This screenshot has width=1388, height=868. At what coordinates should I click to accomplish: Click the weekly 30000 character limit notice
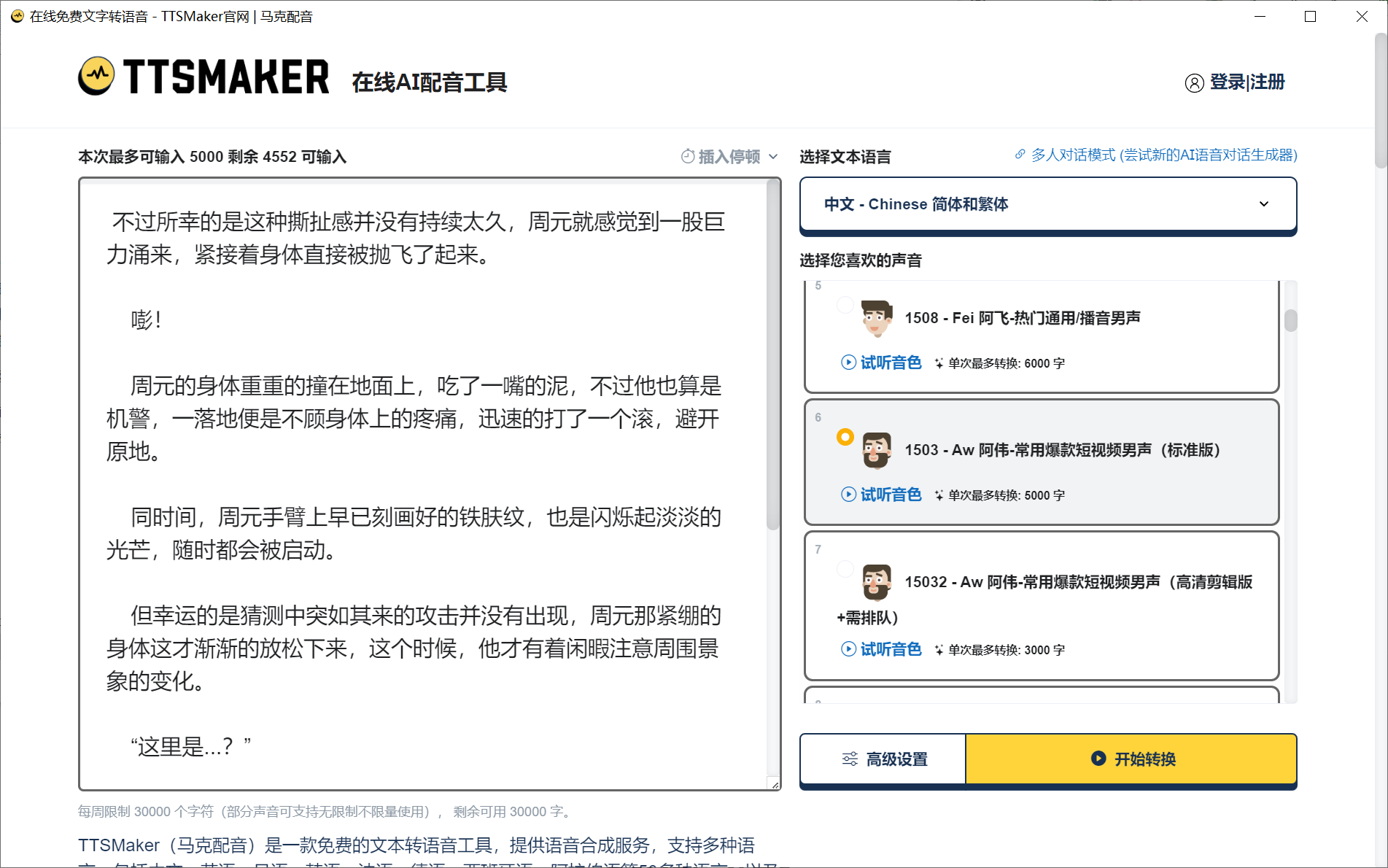point(325,811)
